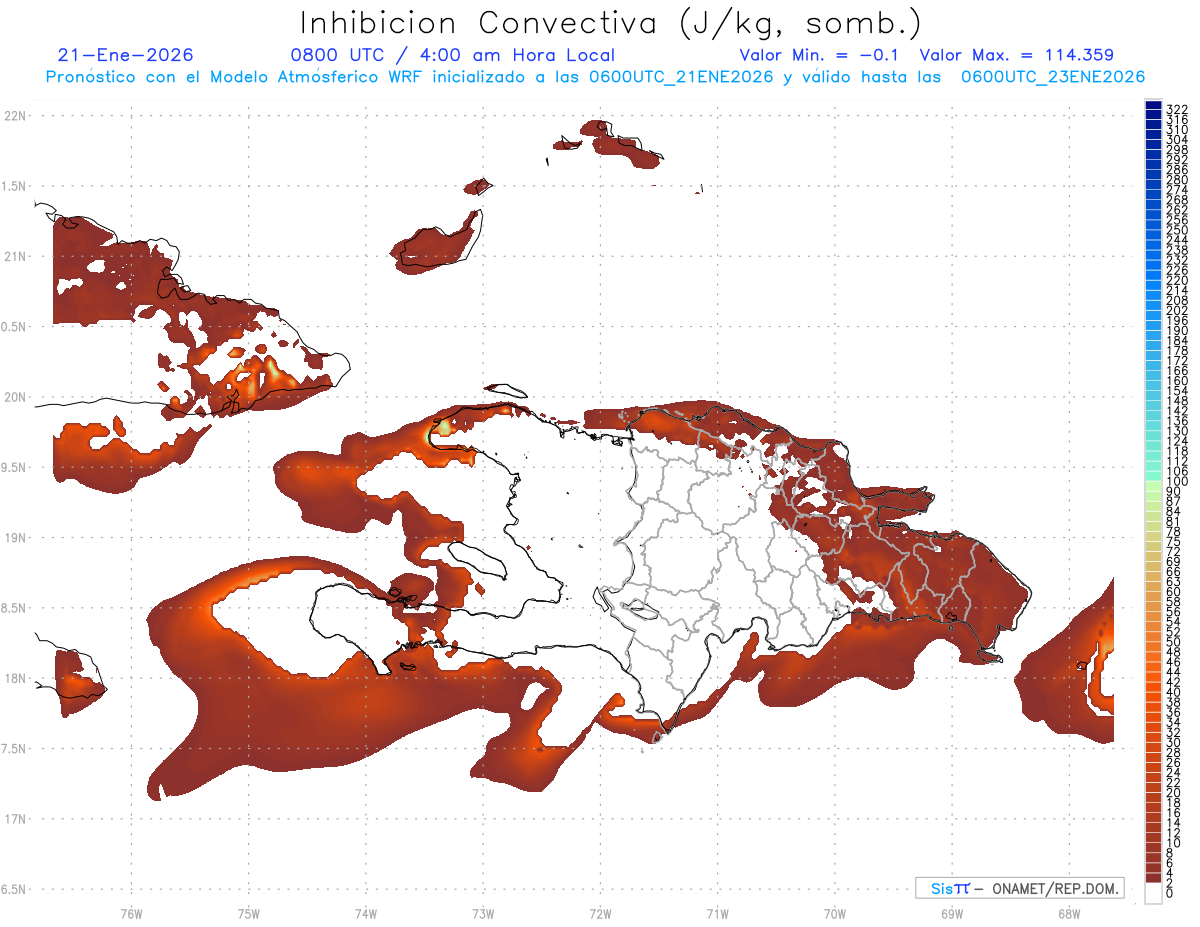Click the '21N' latitude label
Image resolution: width=1200 pixels, height=927 pixels.
click(x=15, y=257)
